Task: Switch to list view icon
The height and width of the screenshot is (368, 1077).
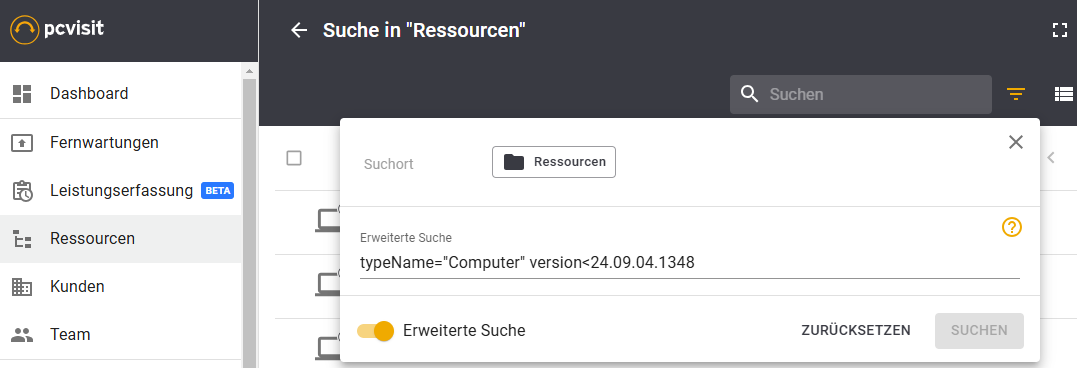Action: tap(1064, 94)
